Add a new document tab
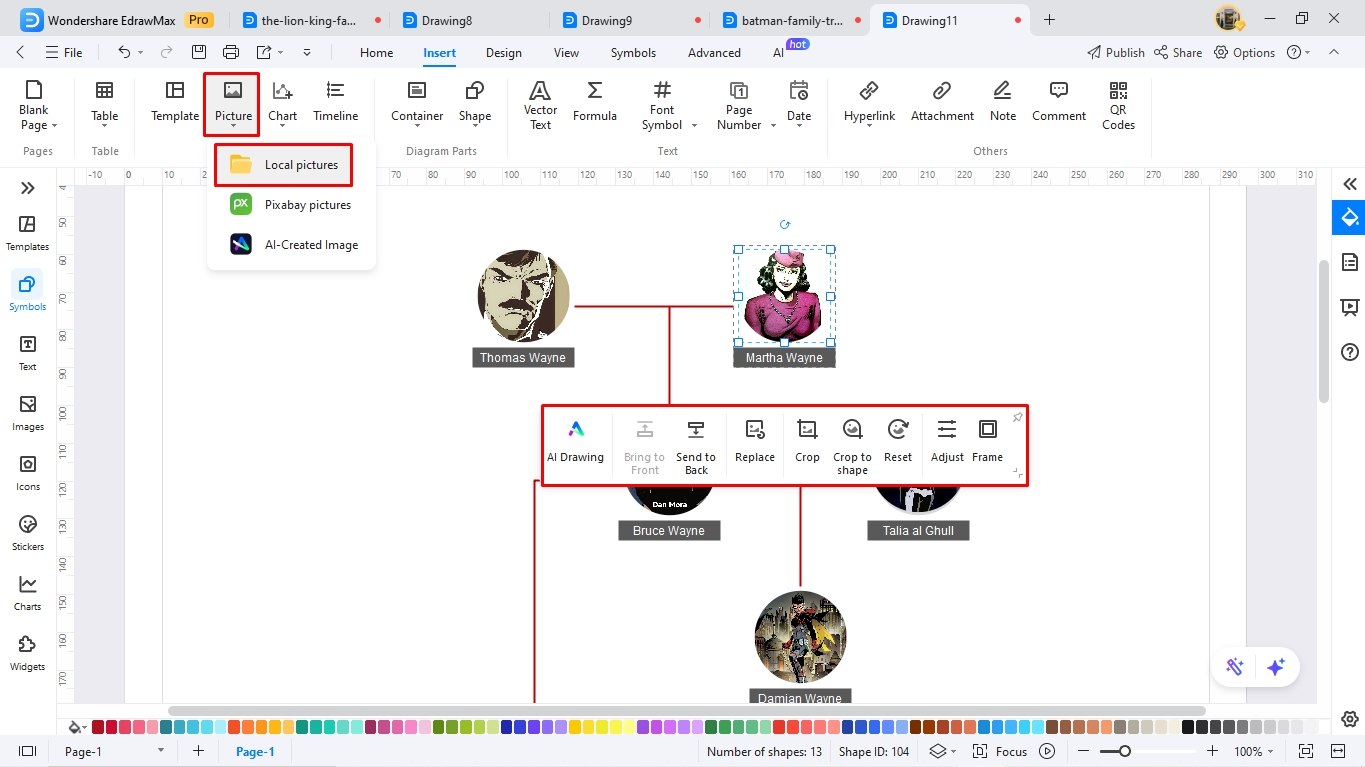The width and height of the screenshot is (1365, 767). (x=1049, y=20)
